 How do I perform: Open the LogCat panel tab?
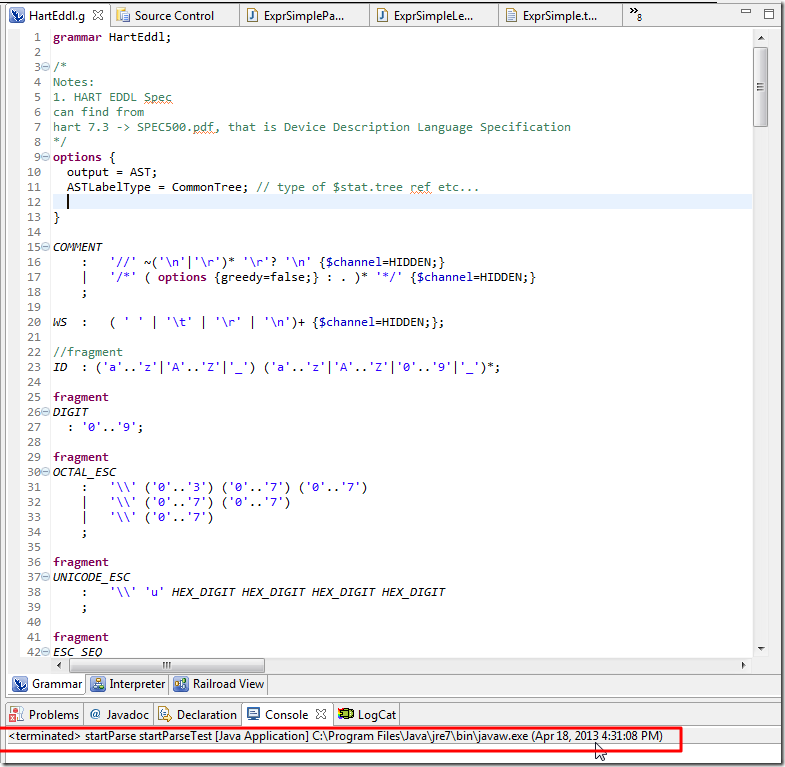(367, 714)
